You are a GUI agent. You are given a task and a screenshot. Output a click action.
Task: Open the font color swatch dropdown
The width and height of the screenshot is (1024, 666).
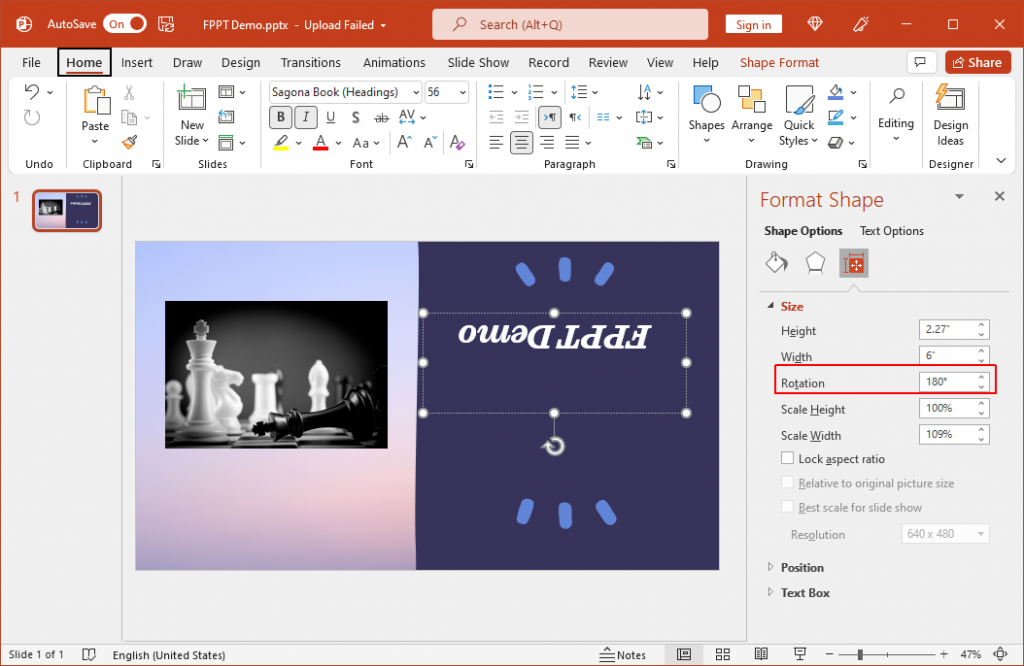click(336, 142)
